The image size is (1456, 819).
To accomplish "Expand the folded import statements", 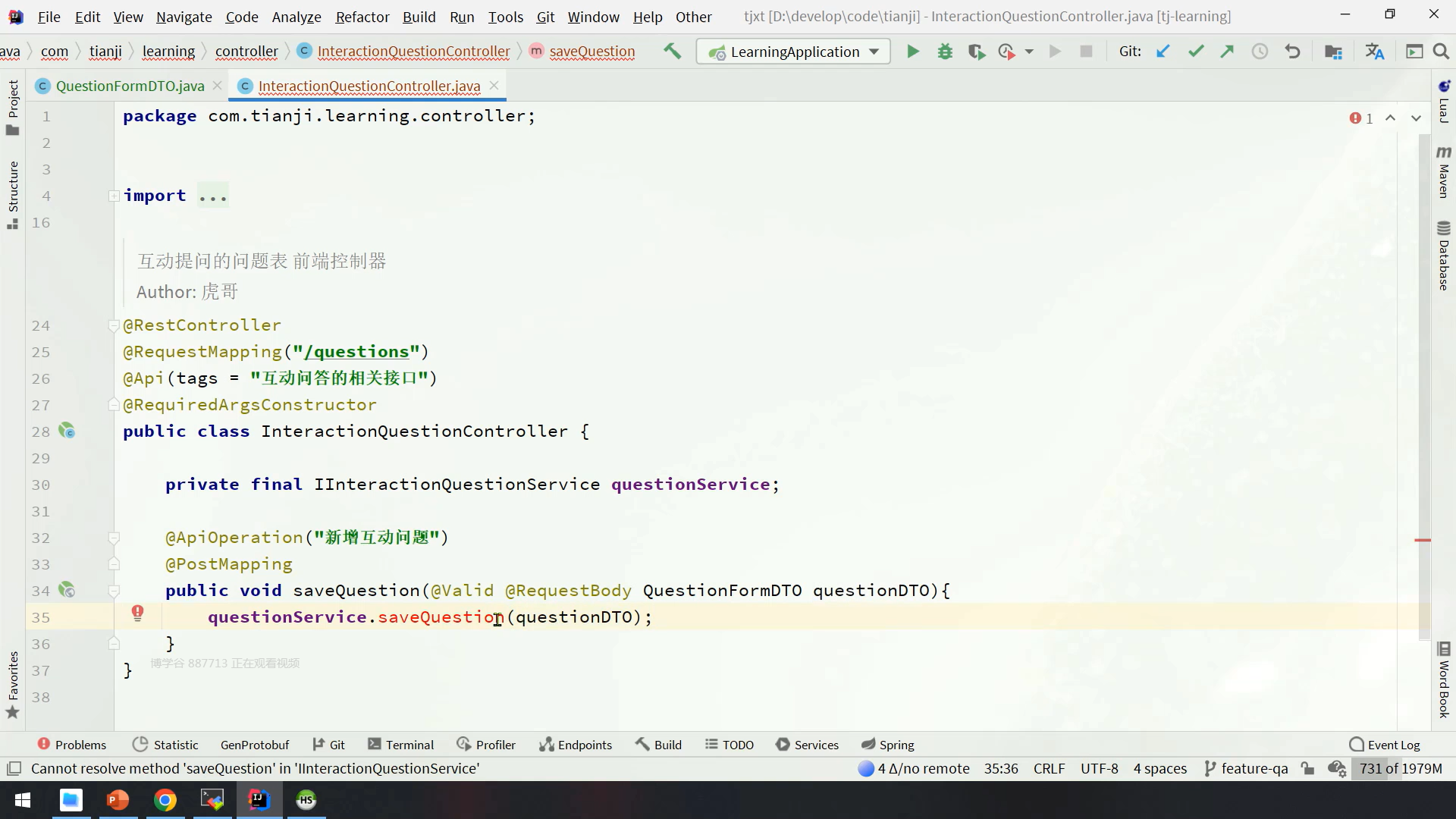I will pyautogui.click(x=114, y=196).
